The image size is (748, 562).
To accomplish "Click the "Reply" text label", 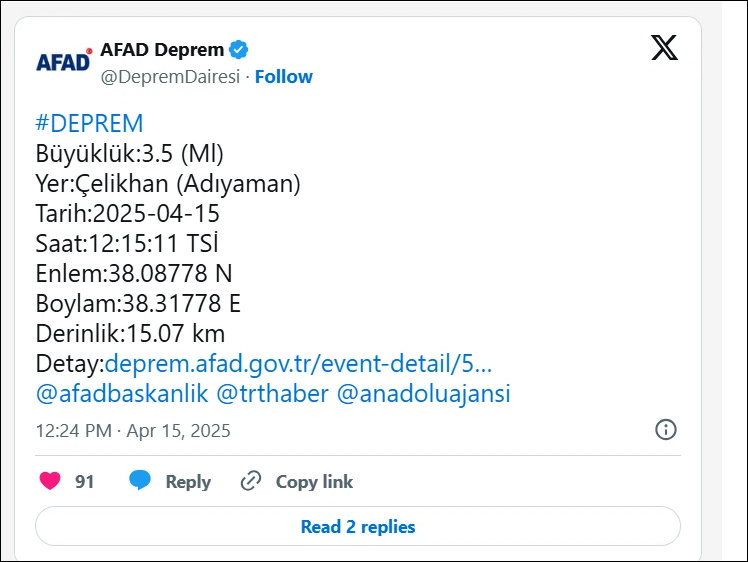I will click(x=188, y=482).
